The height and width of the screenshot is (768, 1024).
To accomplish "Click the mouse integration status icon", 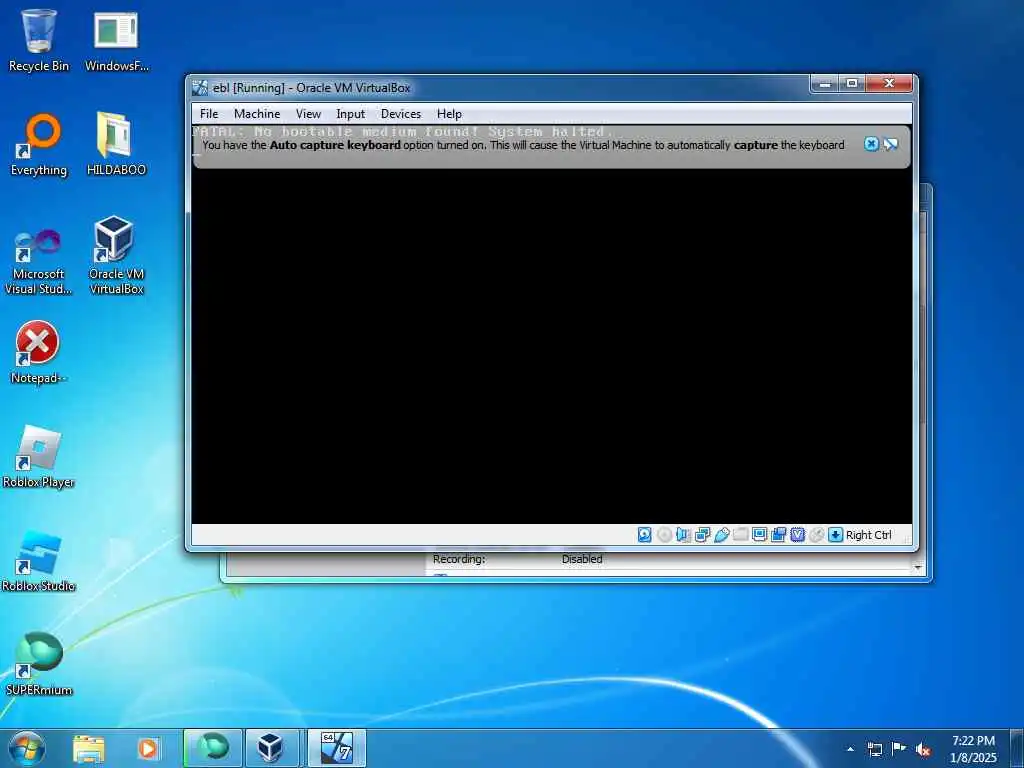I will click(x=816, y=535).
